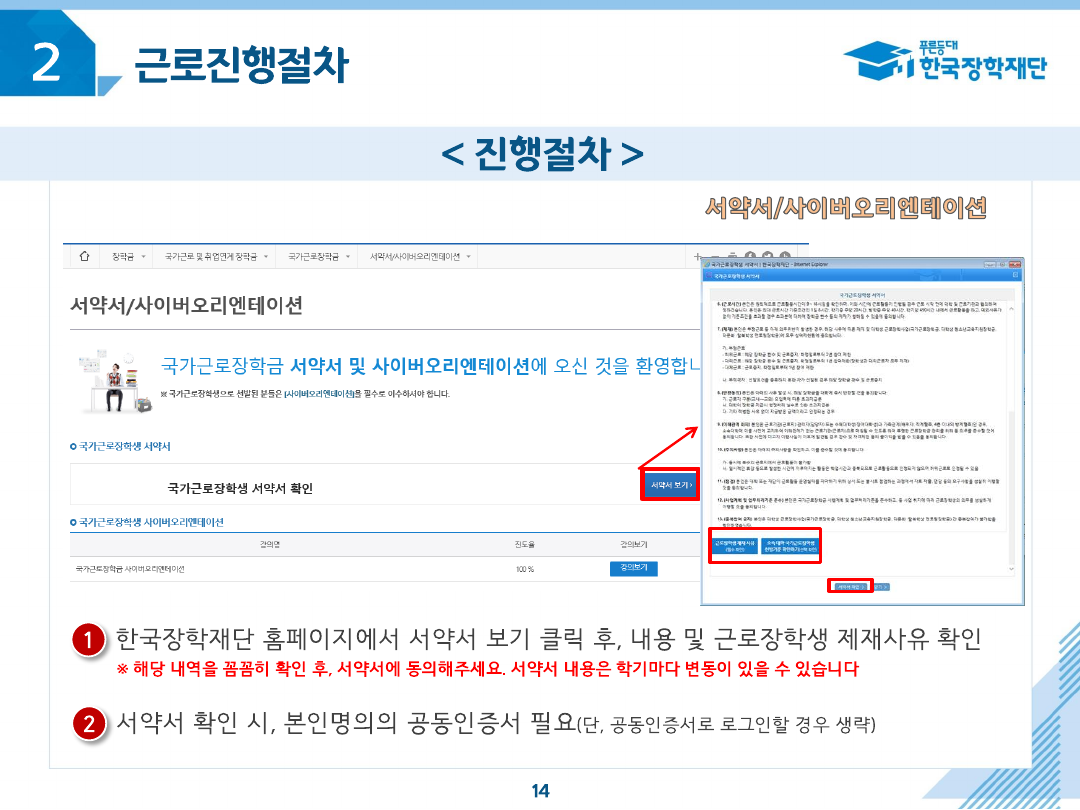Image resolution: width=1080 pixels, height=810 pixels.
Task: Expand the 장학금 breadcrumb dropdown
Action: tap(128, 257)
